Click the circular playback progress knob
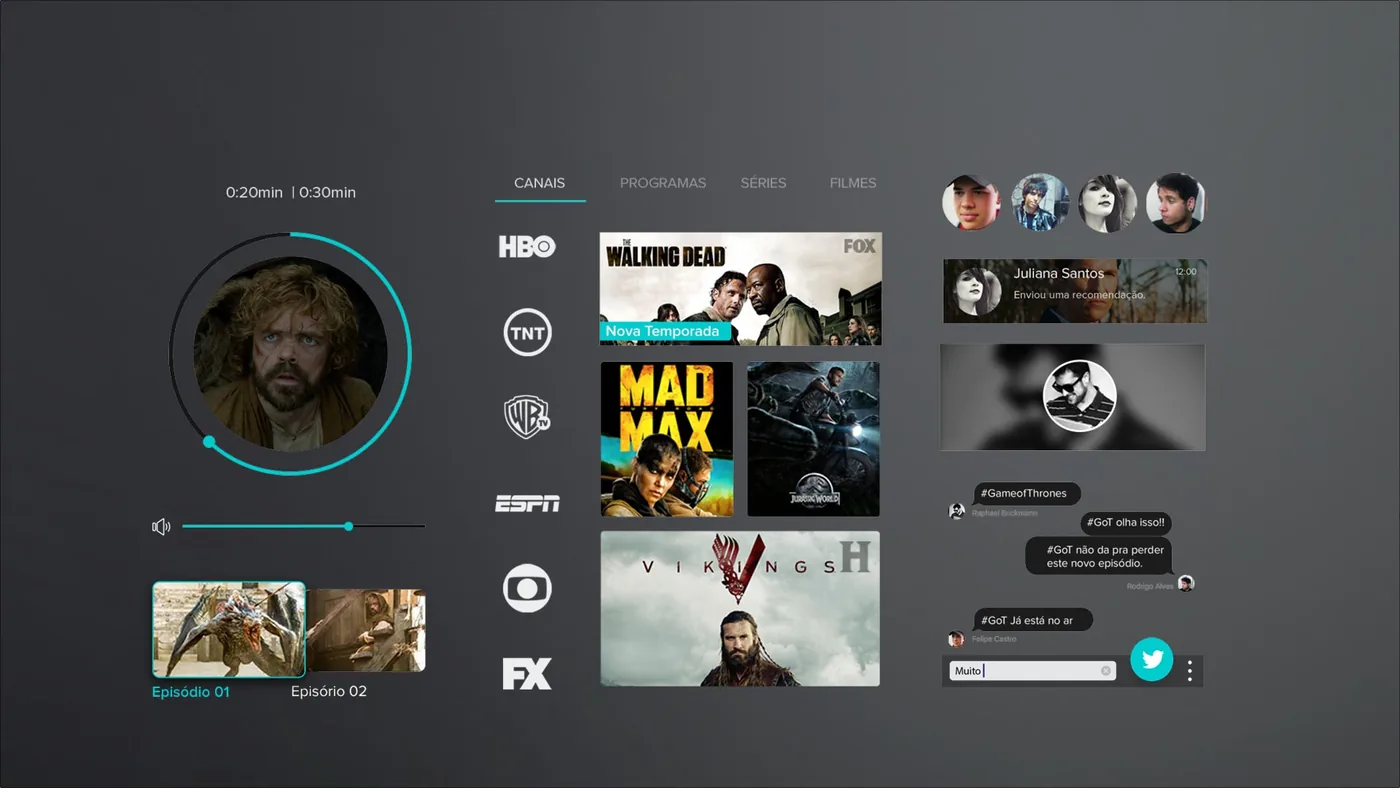 click(x=209, y=441)
